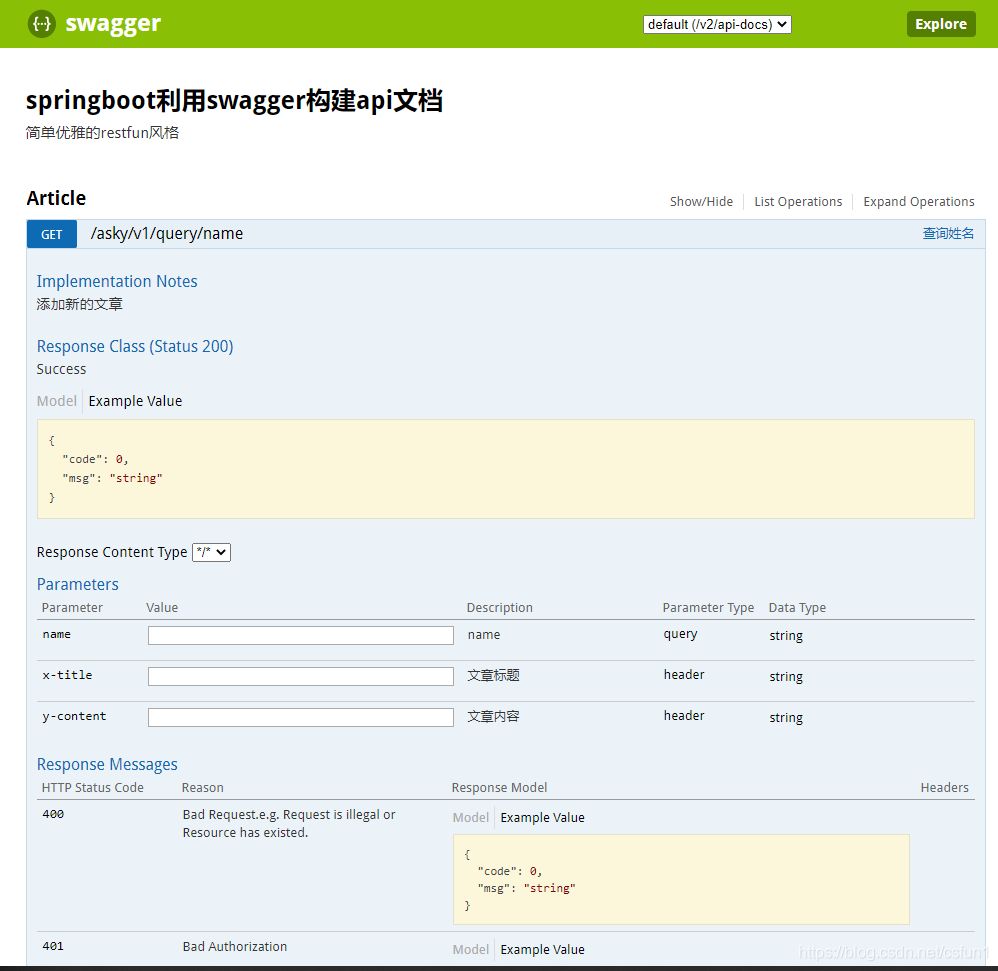This screenshot has width=998, height=971.
Task: Click the 400 HTTP status code
Action: pyautogui.click(x=53, y=814)
